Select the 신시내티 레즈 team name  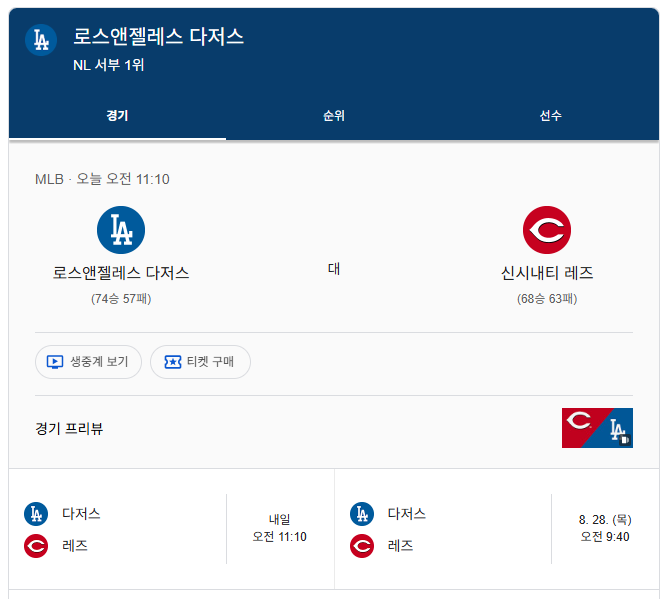click(547, 273)
